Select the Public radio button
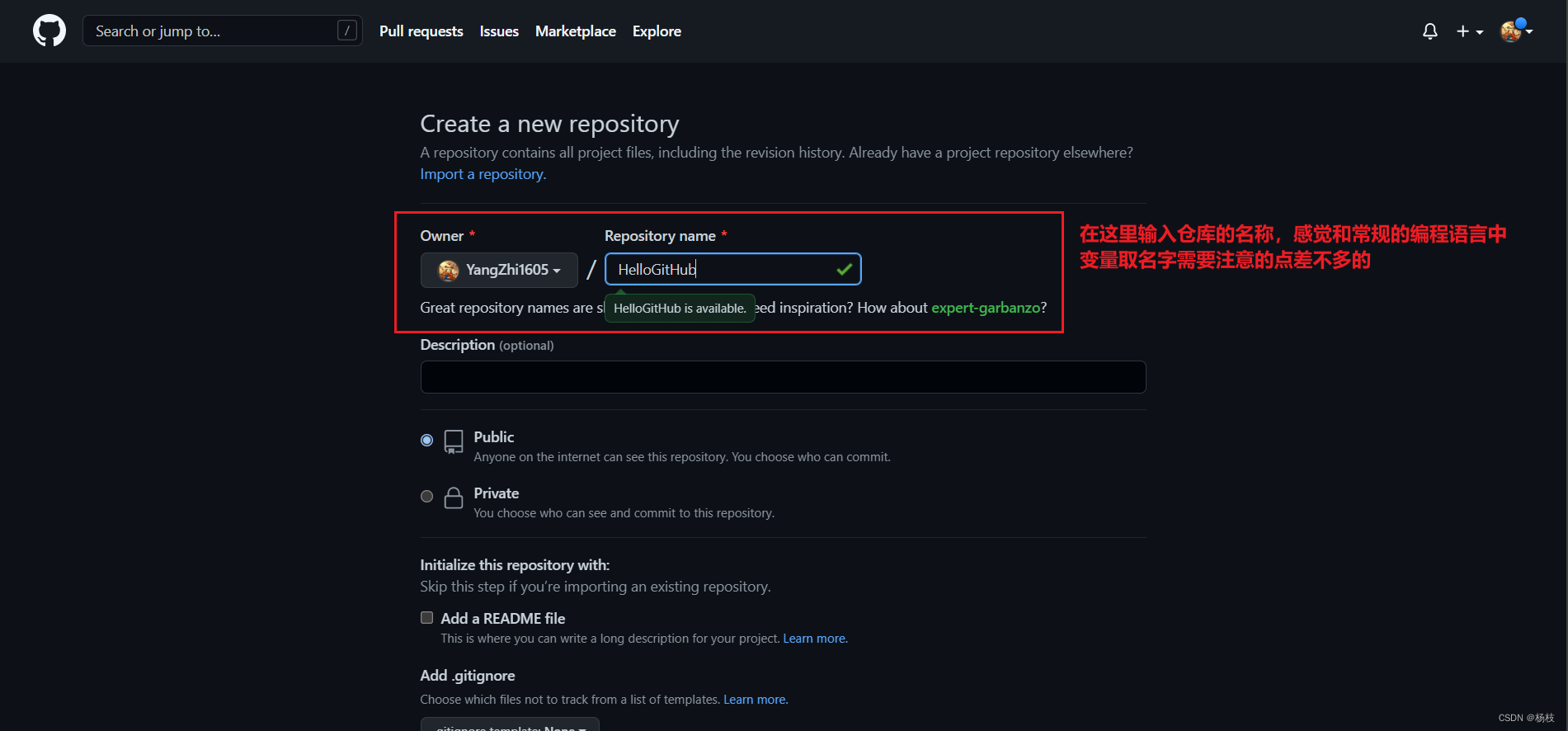This screenshot has height=731, width=1568. (x=426, y=440)
